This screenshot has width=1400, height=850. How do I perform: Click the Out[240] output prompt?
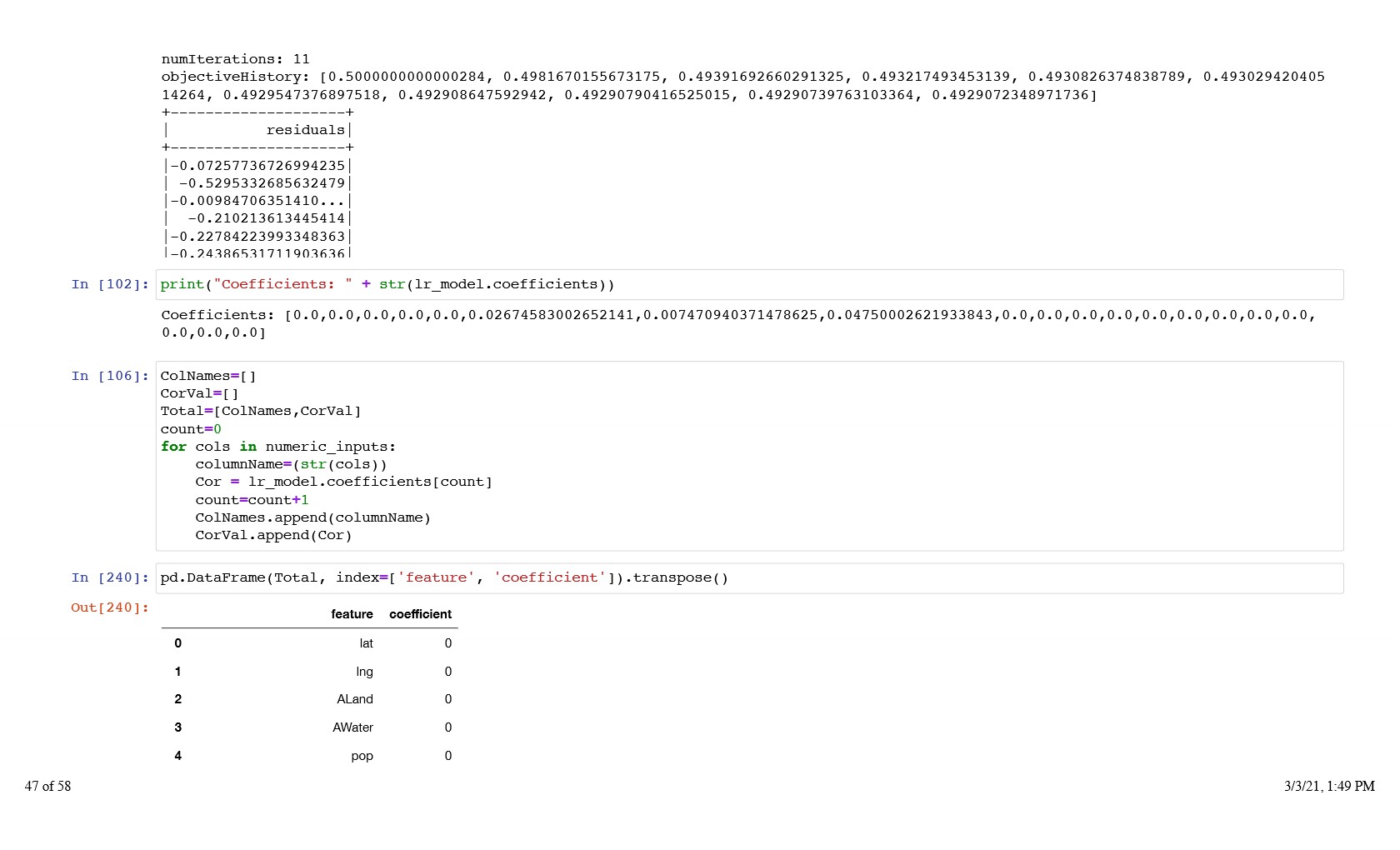(110, 607)
